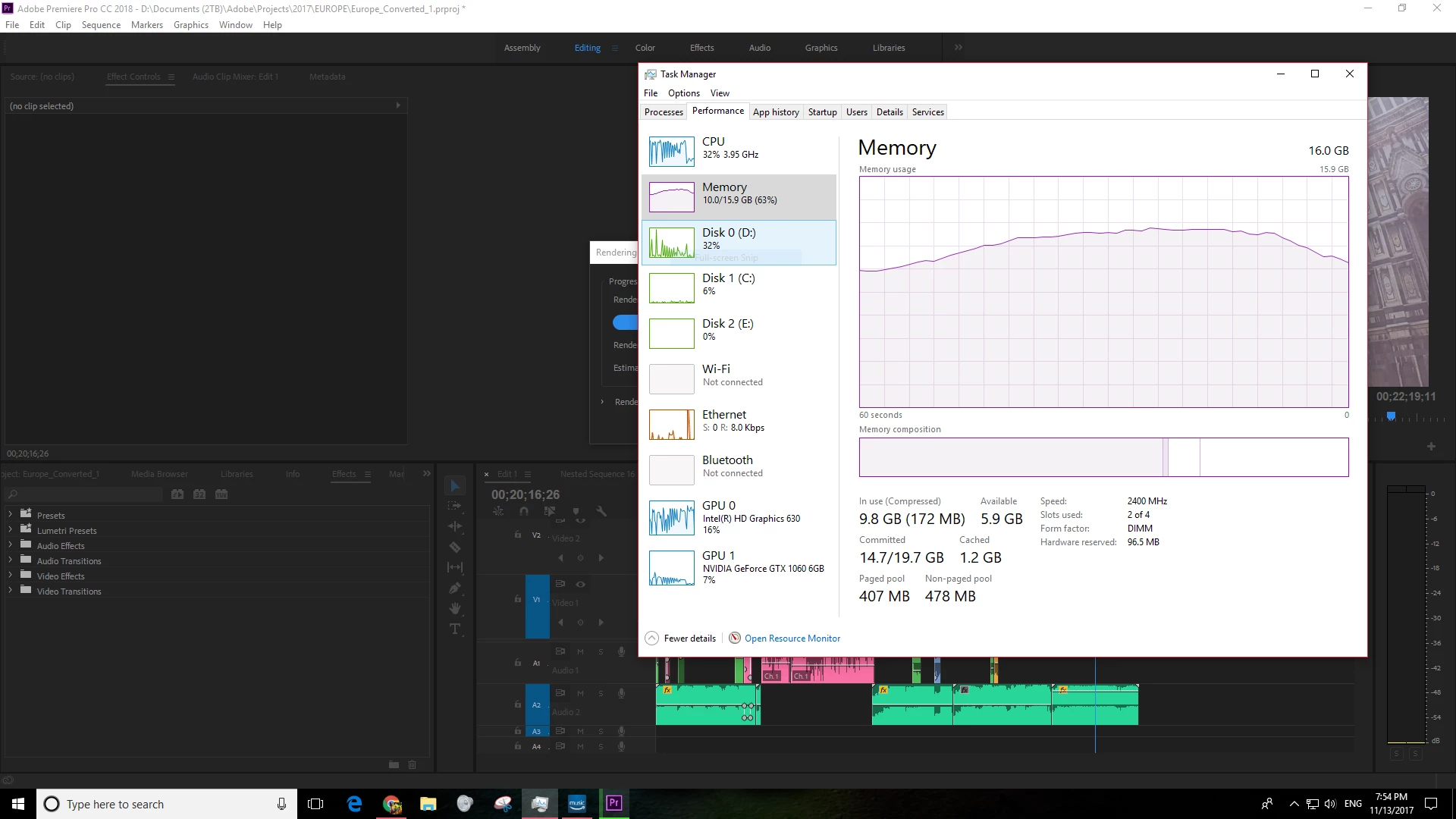Open the Color workspace tab
The width and height of the screenshot is (1456, 819).
click(x=645, y=47)
